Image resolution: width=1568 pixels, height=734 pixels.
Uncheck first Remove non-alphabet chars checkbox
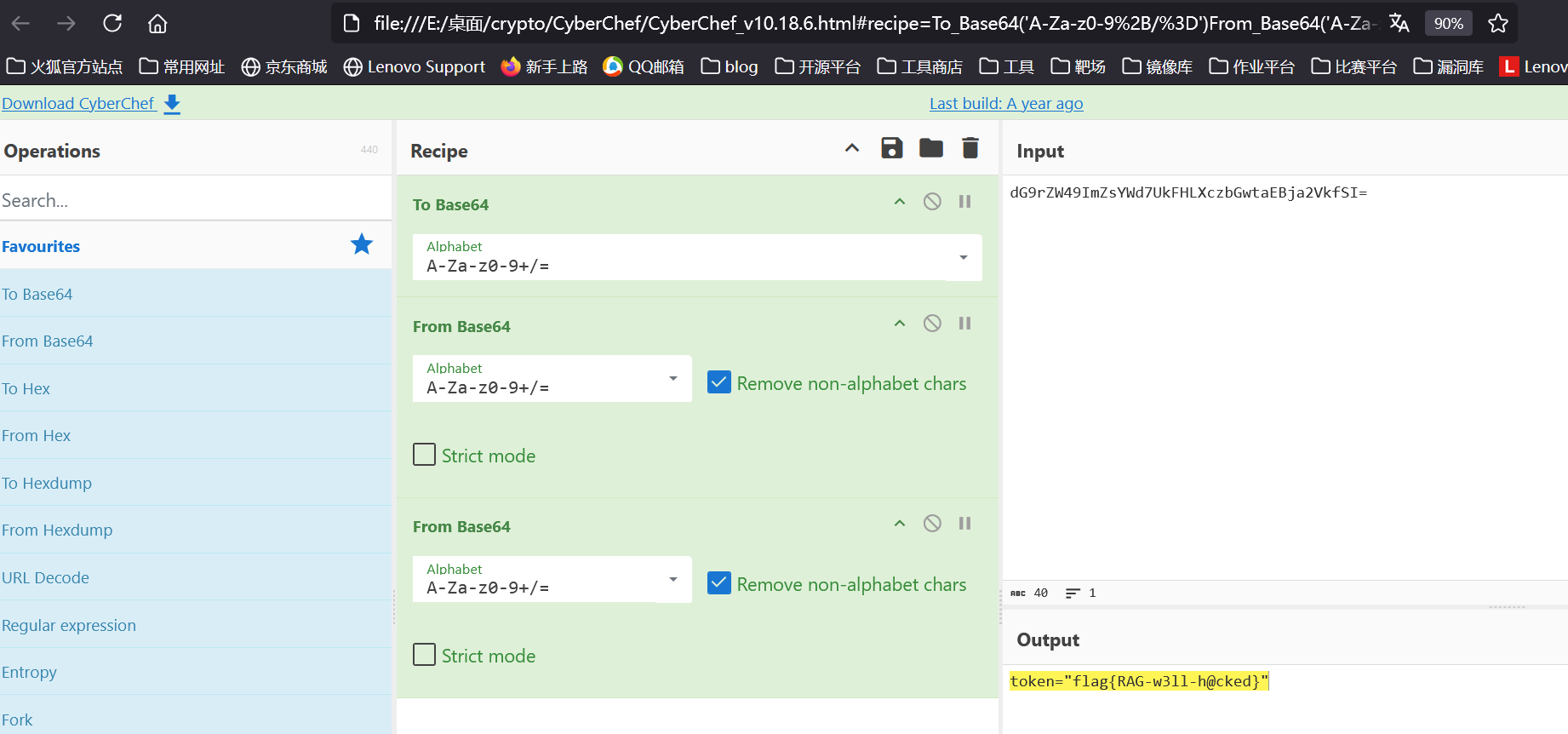pyautogui.click(x=719, y=382)
